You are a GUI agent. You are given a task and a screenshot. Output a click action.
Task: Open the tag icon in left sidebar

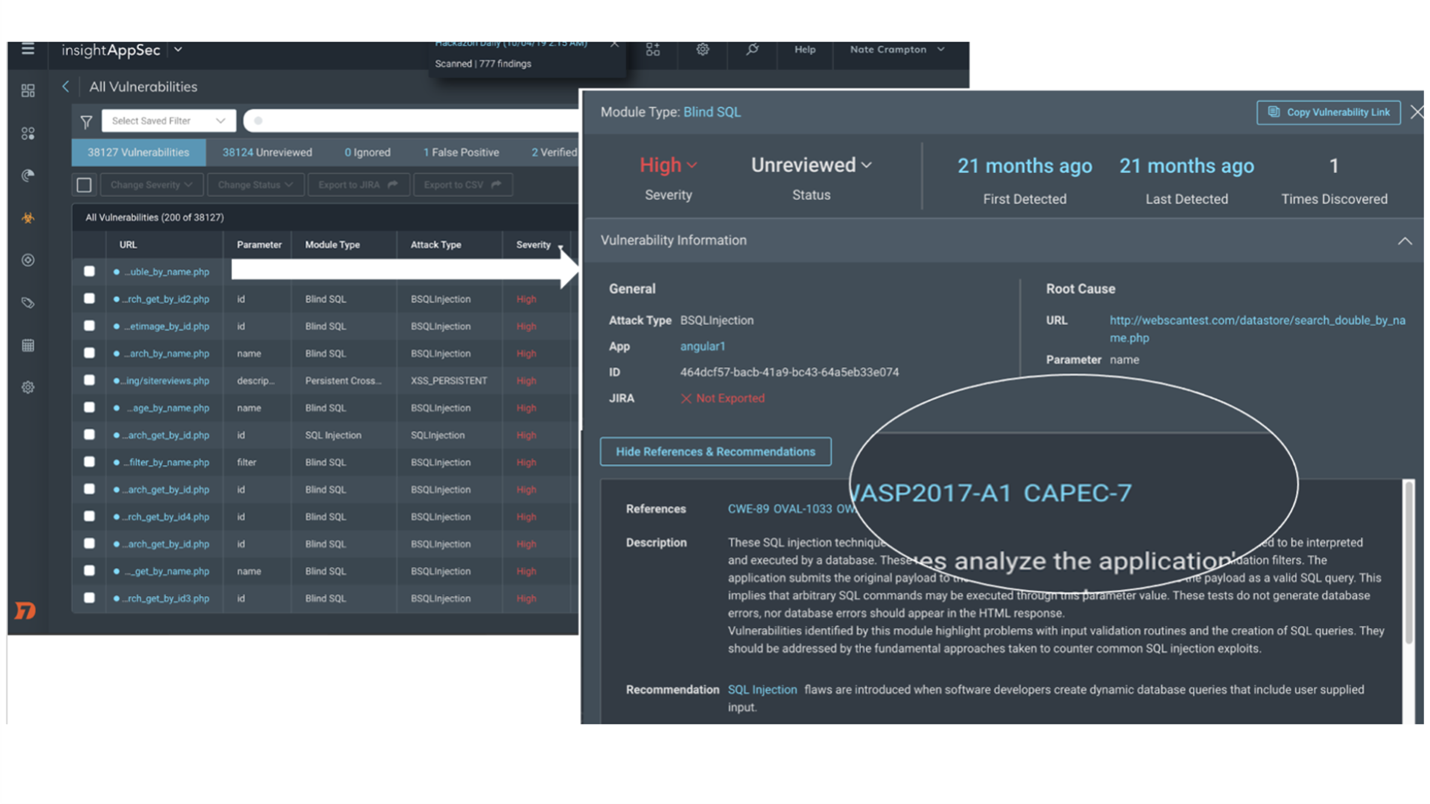point(28,302)
